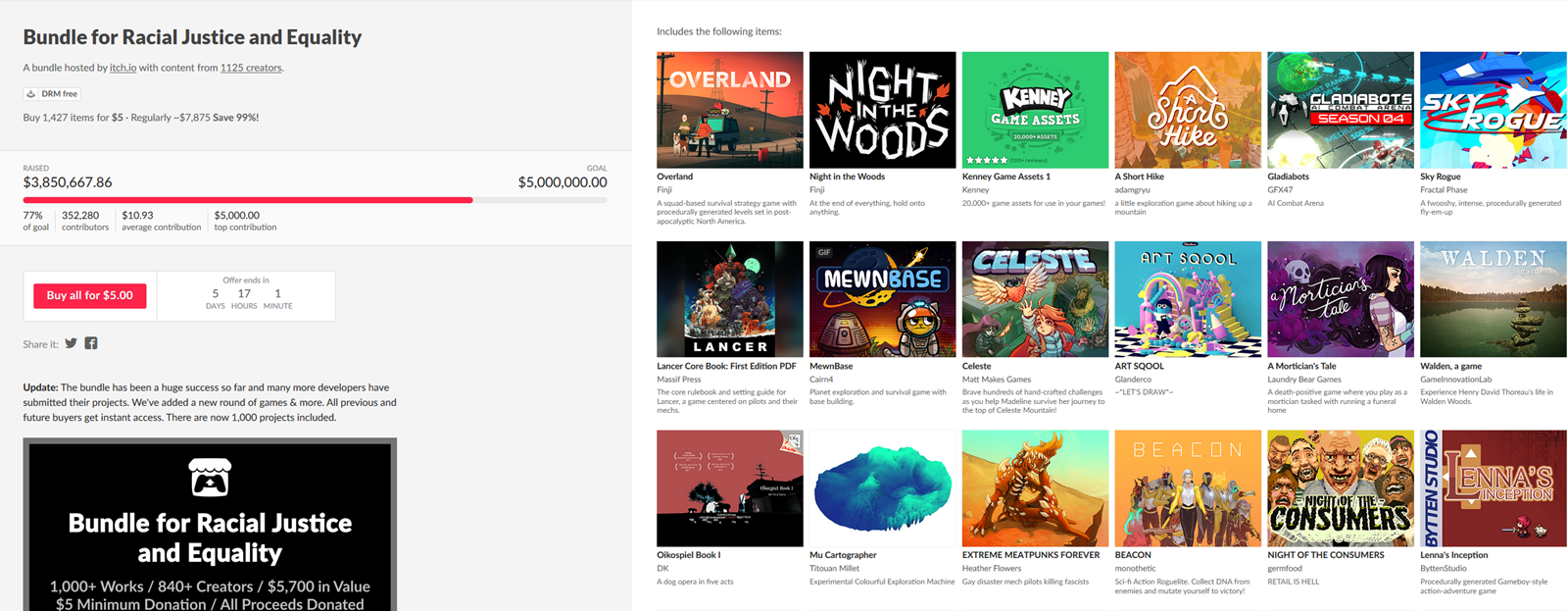This screenshot has width=1568, height=611.
Task: Open Night of the Consumers cover
Action: point(1341,488)
